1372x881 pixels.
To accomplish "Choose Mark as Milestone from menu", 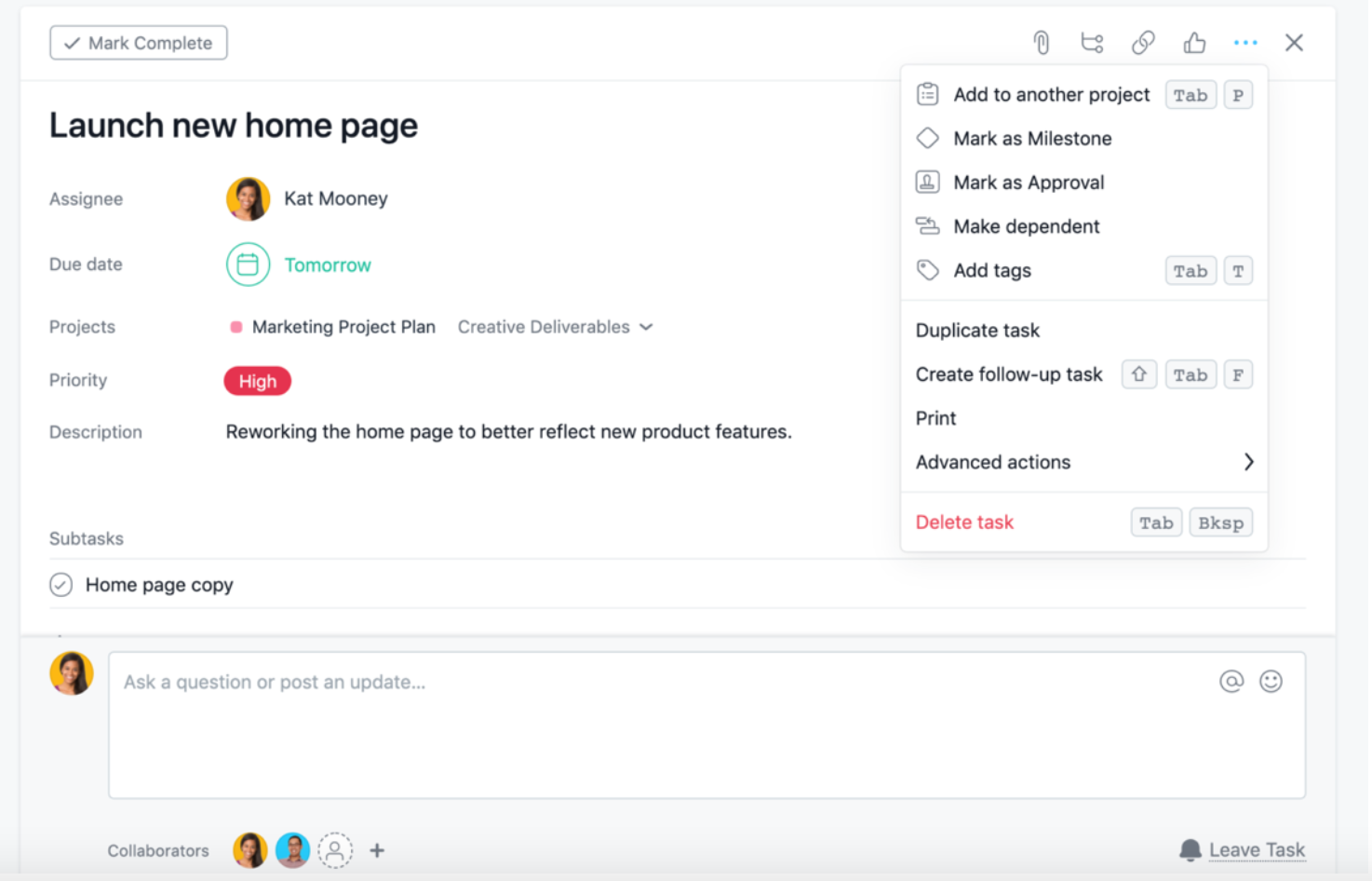I will coord(1084,138).
